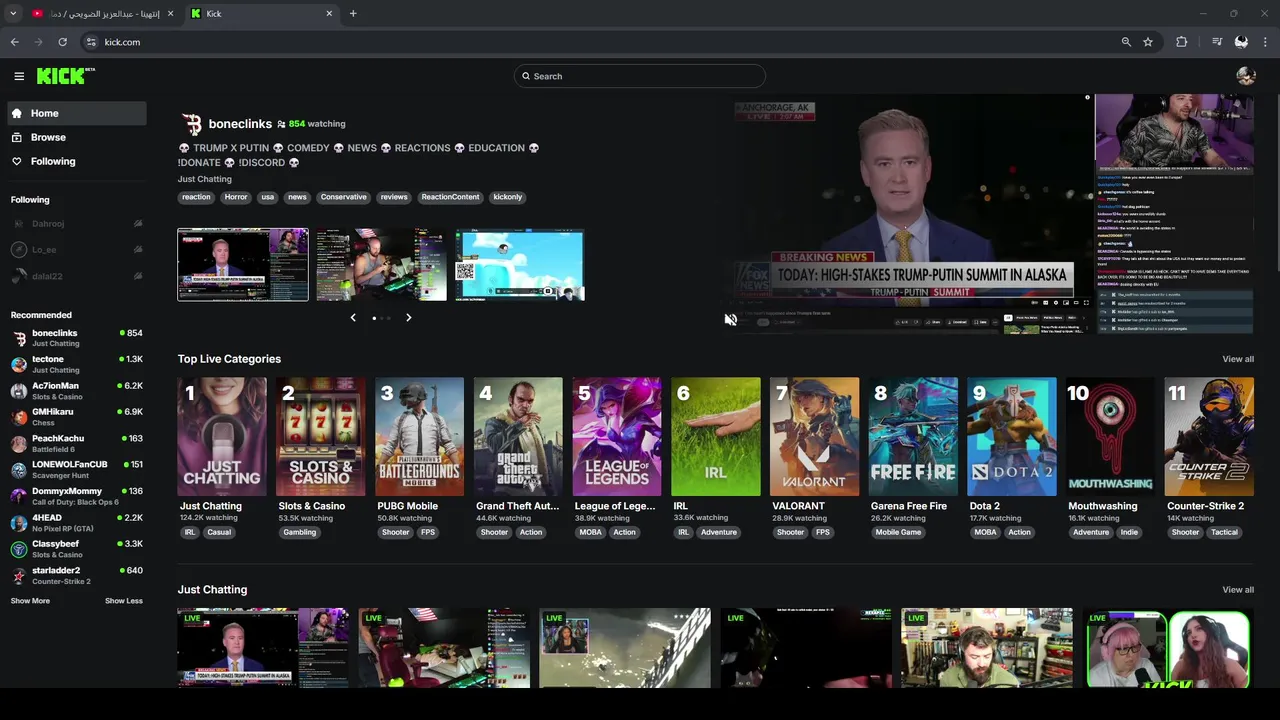Viewport: 1280px width, 720px height.
Task: Click Show Less in Recommended
Action: [x=124, y=601]
